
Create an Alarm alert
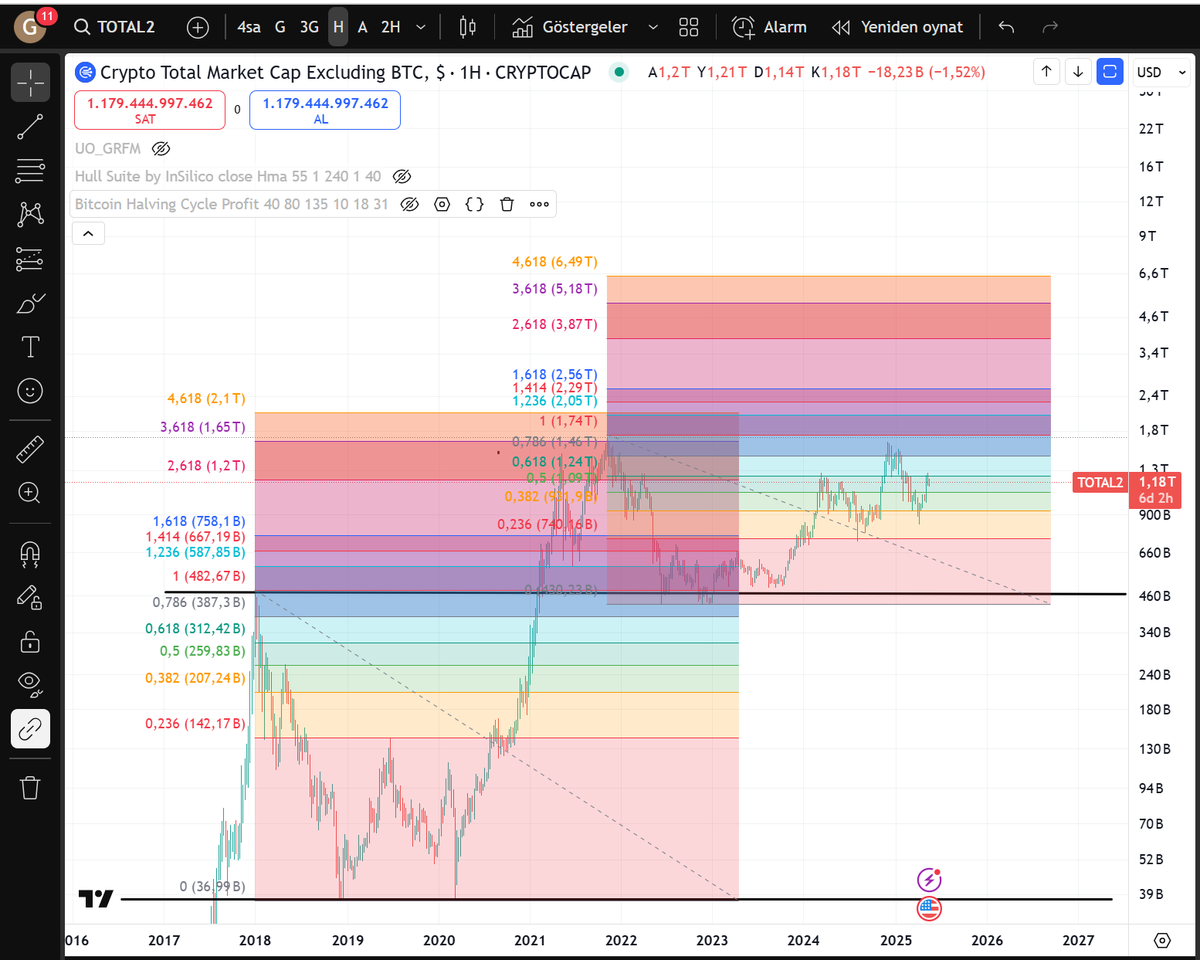tap(769, 27)
